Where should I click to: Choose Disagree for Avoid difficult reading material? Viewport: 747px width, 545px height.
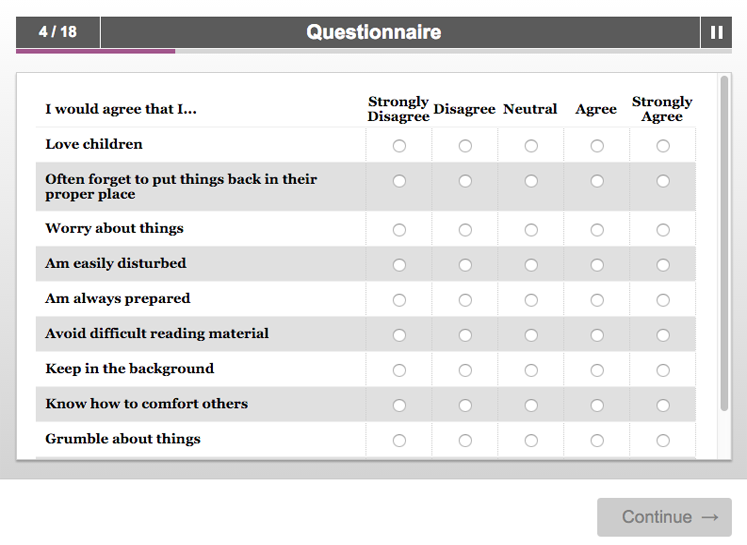(x=465, y=335)
